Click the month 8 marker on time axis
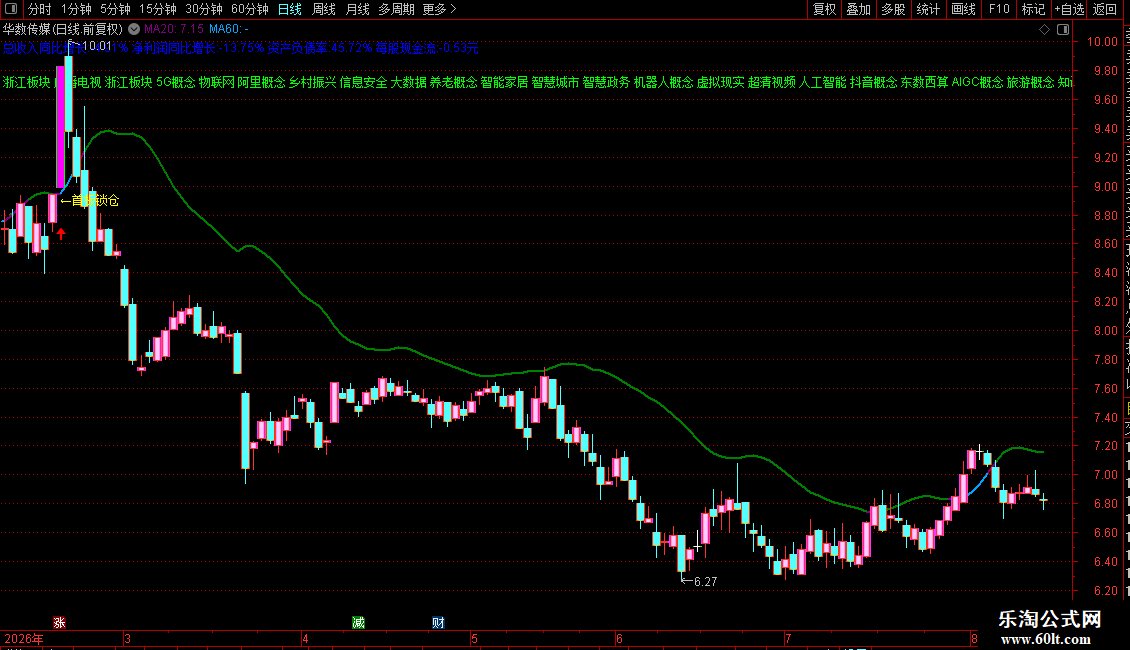Image resolution: width=1130 pixels, height=650 pixels. pyautogui.click(x=974, y=638)
